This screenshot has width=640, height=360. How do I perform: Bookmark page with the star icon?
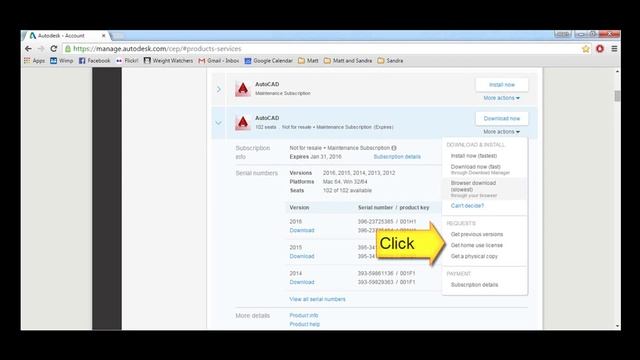tap(586, 49)
